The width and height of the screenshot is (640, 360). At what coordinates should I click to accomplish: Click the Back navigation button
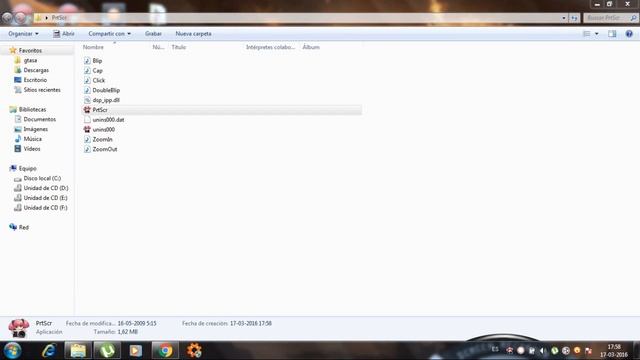click(x=7, y=18)
